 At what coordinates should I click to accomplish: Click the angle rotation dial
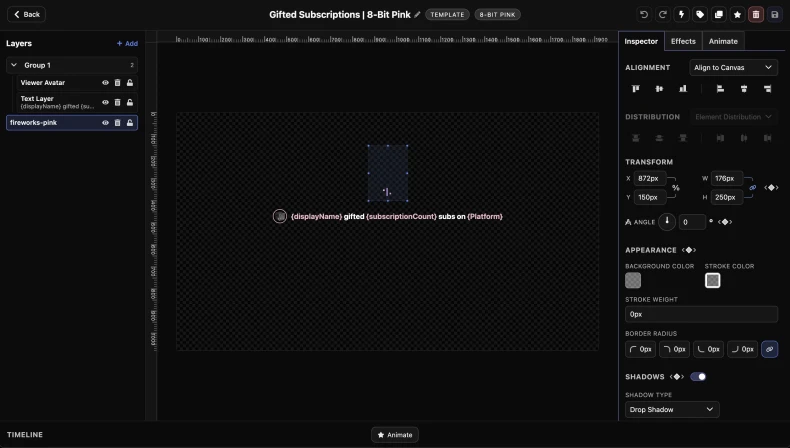click(667, 222)
